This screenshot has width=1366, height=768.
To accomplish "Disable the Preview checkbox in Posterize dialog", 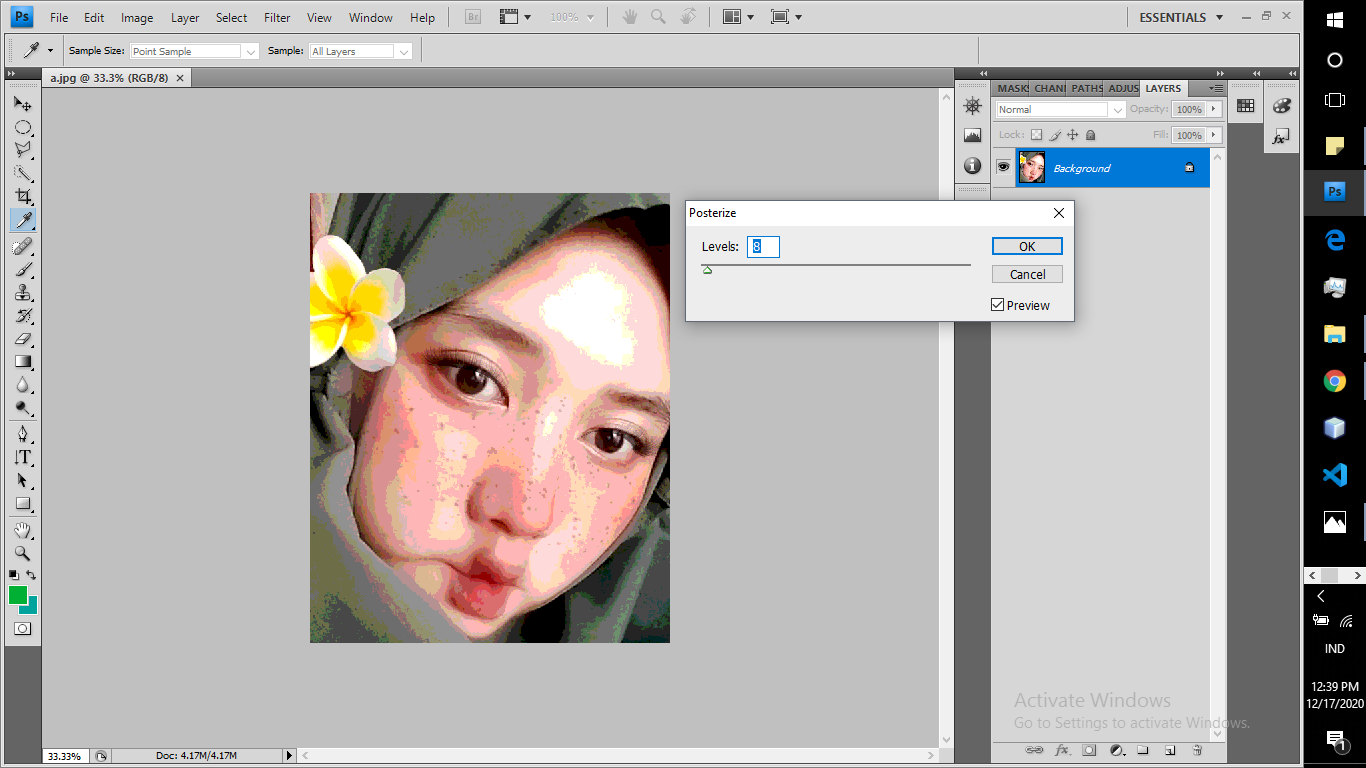I will [996, 305].
